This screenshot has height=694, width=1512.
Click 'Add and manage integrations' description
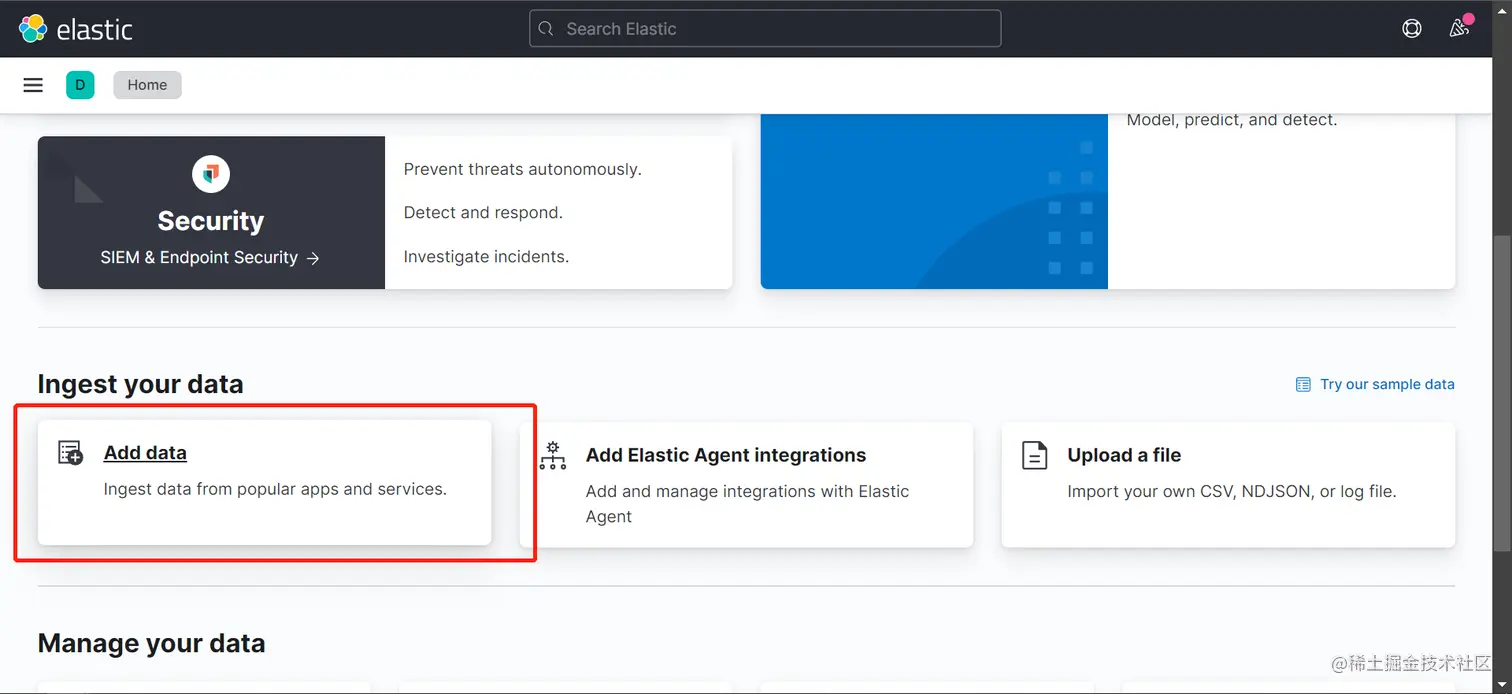[748, 504]
